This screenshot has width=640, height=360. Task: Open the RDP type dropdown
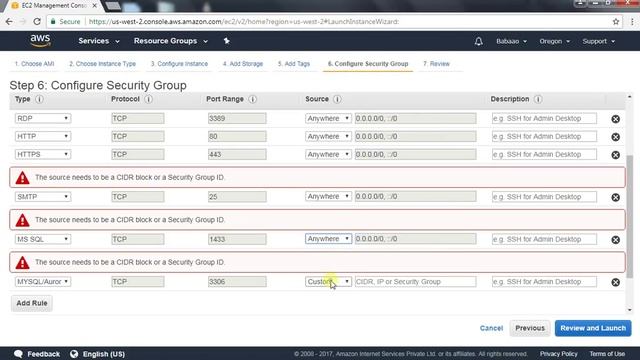tap(42, 118)
